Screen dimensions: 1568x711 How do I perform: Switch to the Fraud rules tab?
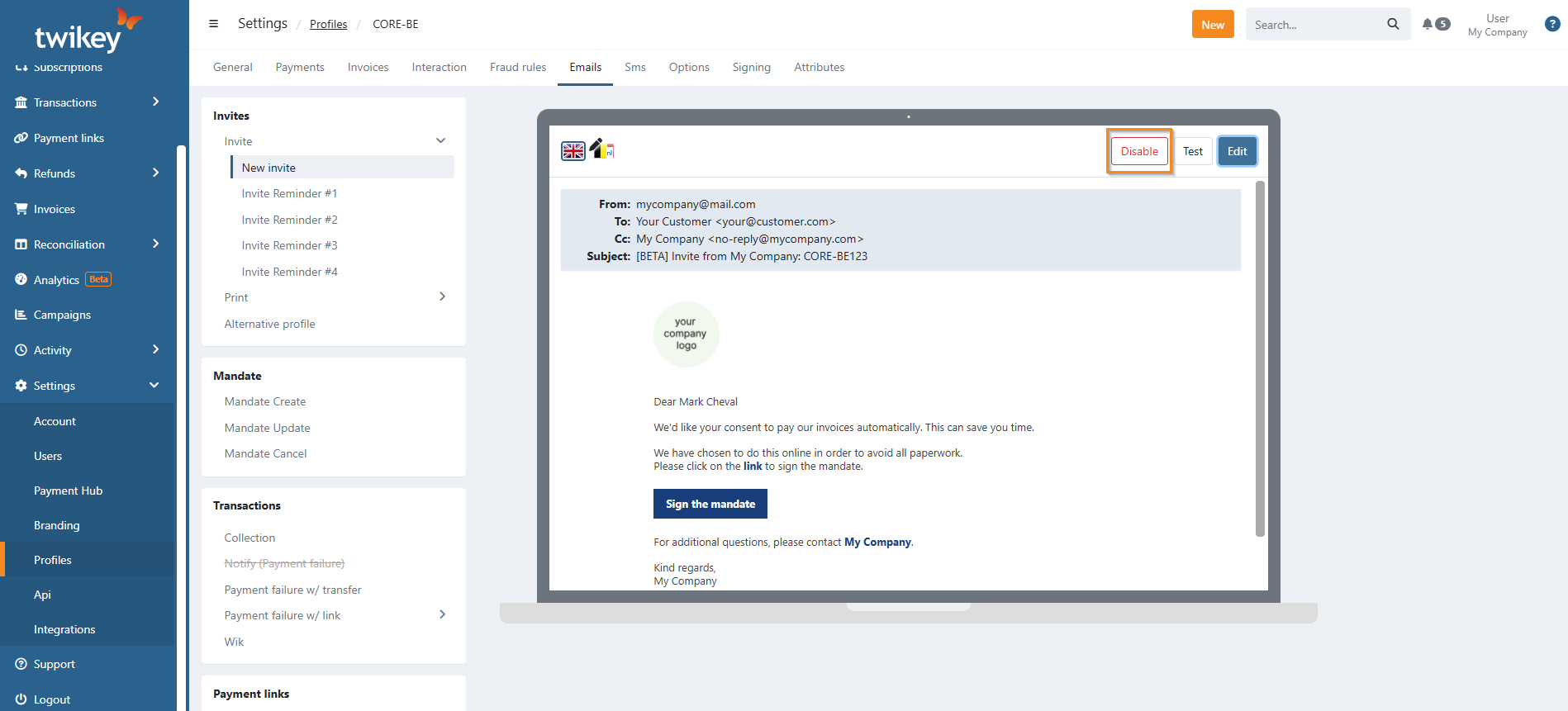pos(518,67)
